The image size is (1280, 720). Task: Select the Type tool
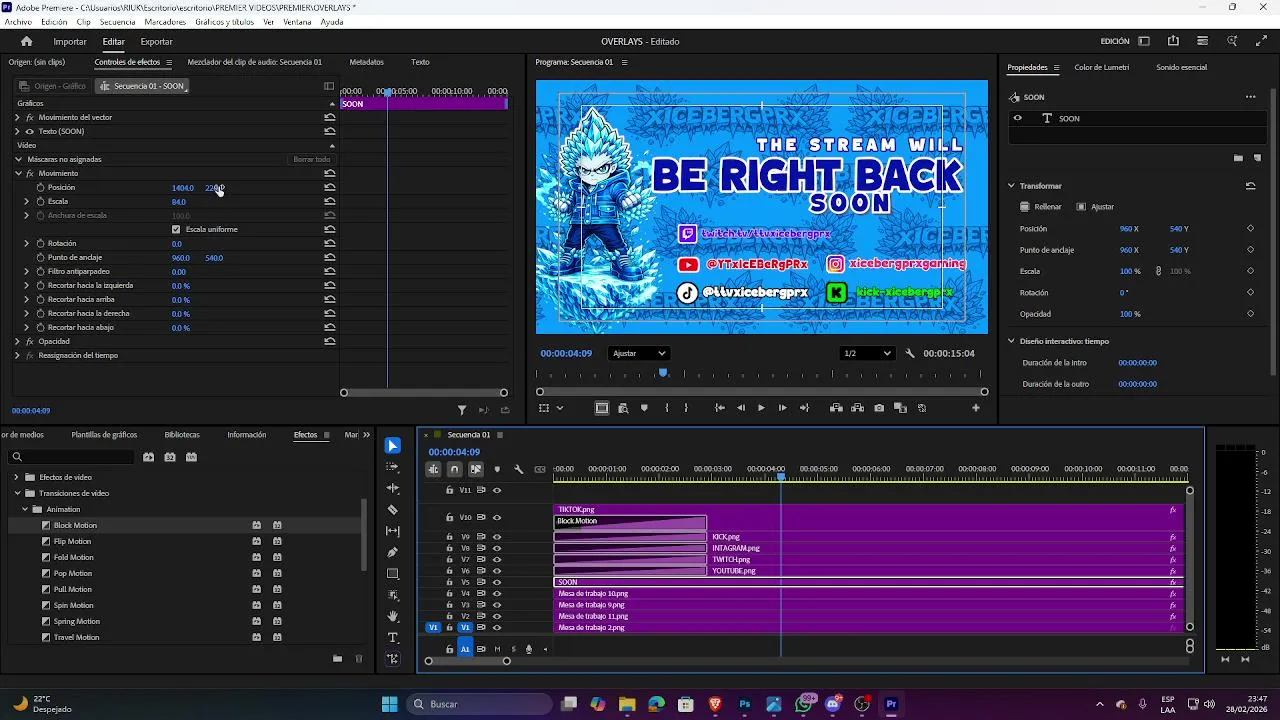click(393, 638)
